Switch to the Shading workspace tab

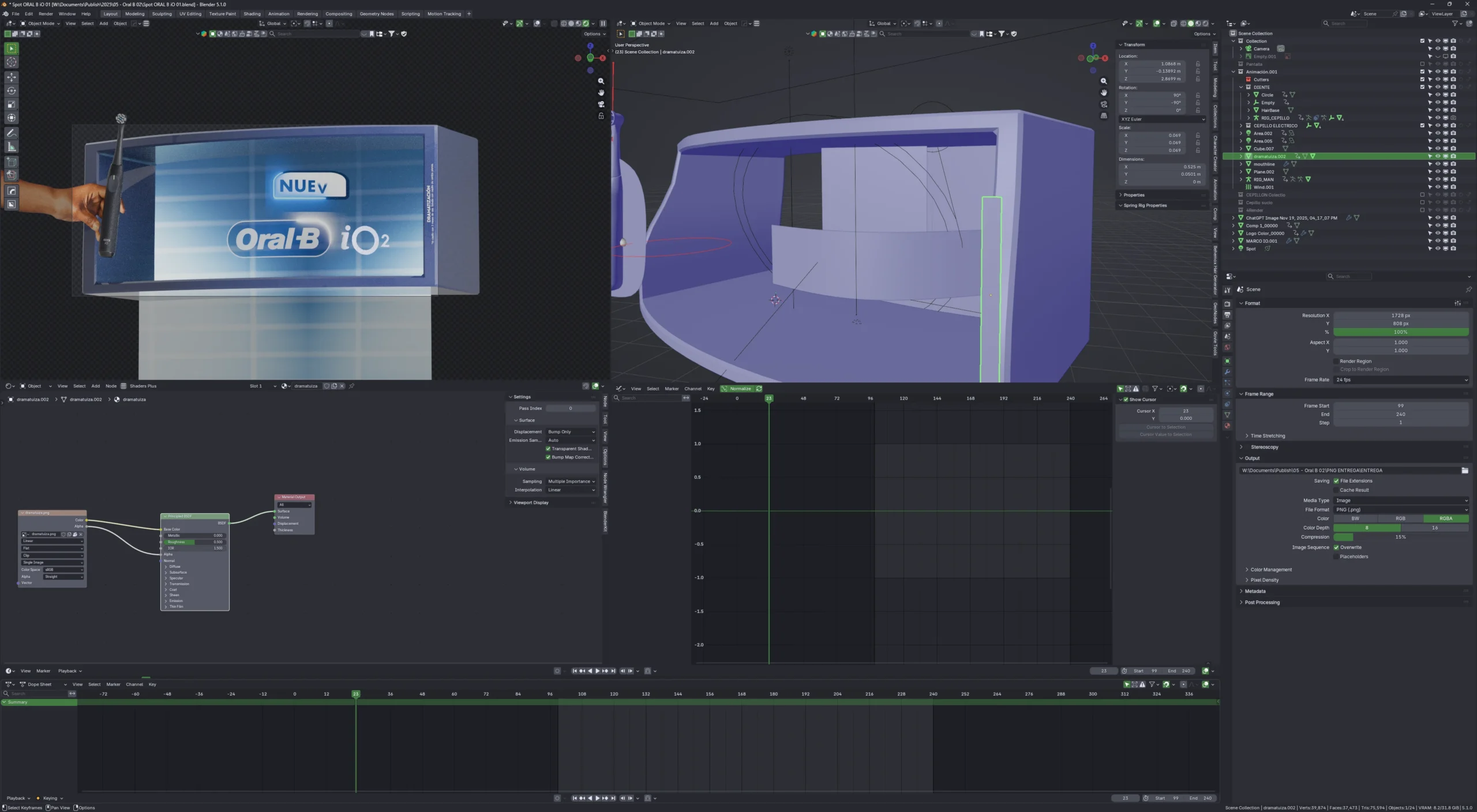coord(252,14)
